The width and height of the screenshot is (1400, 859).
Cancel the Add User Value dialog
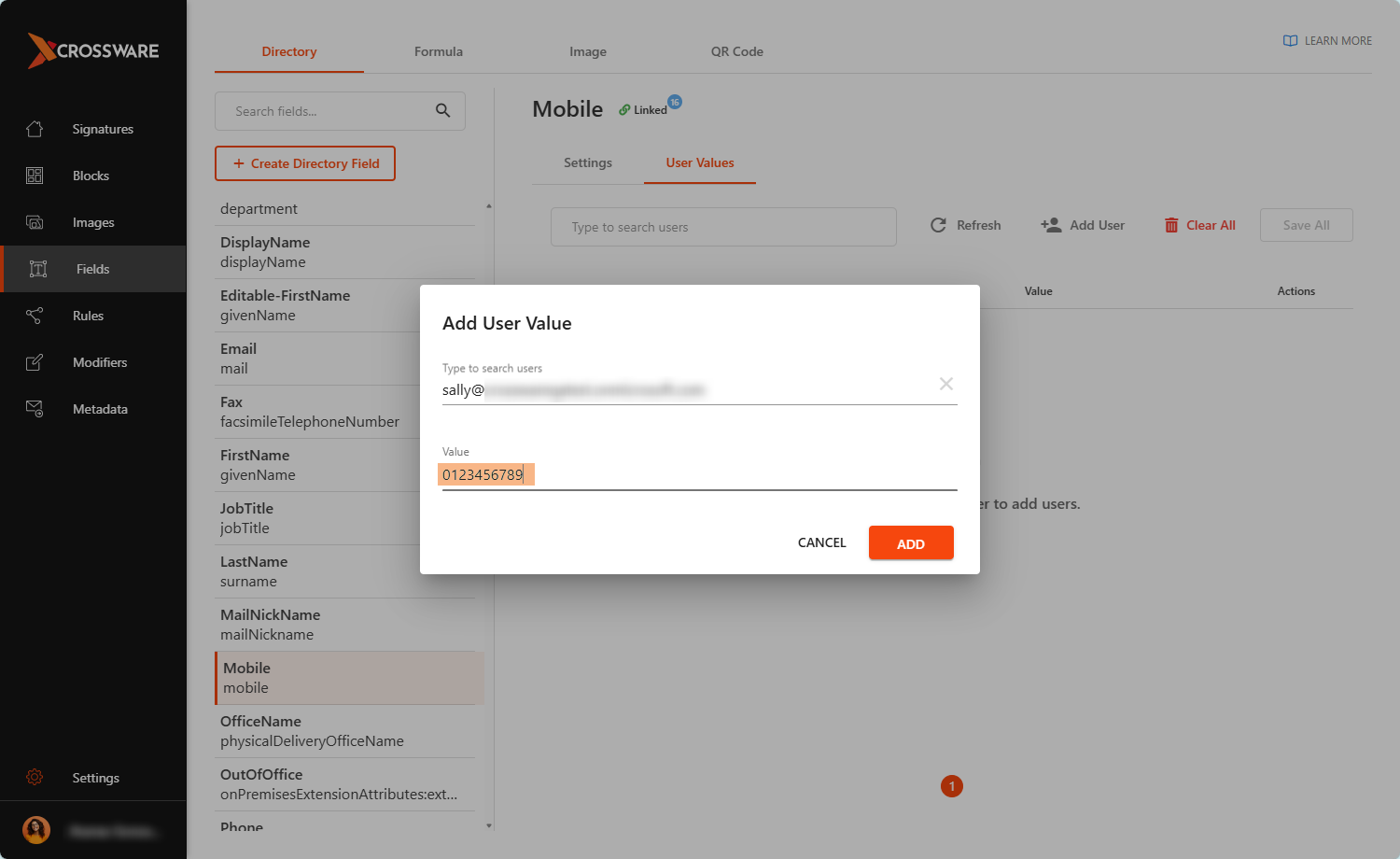coord(822,542)
